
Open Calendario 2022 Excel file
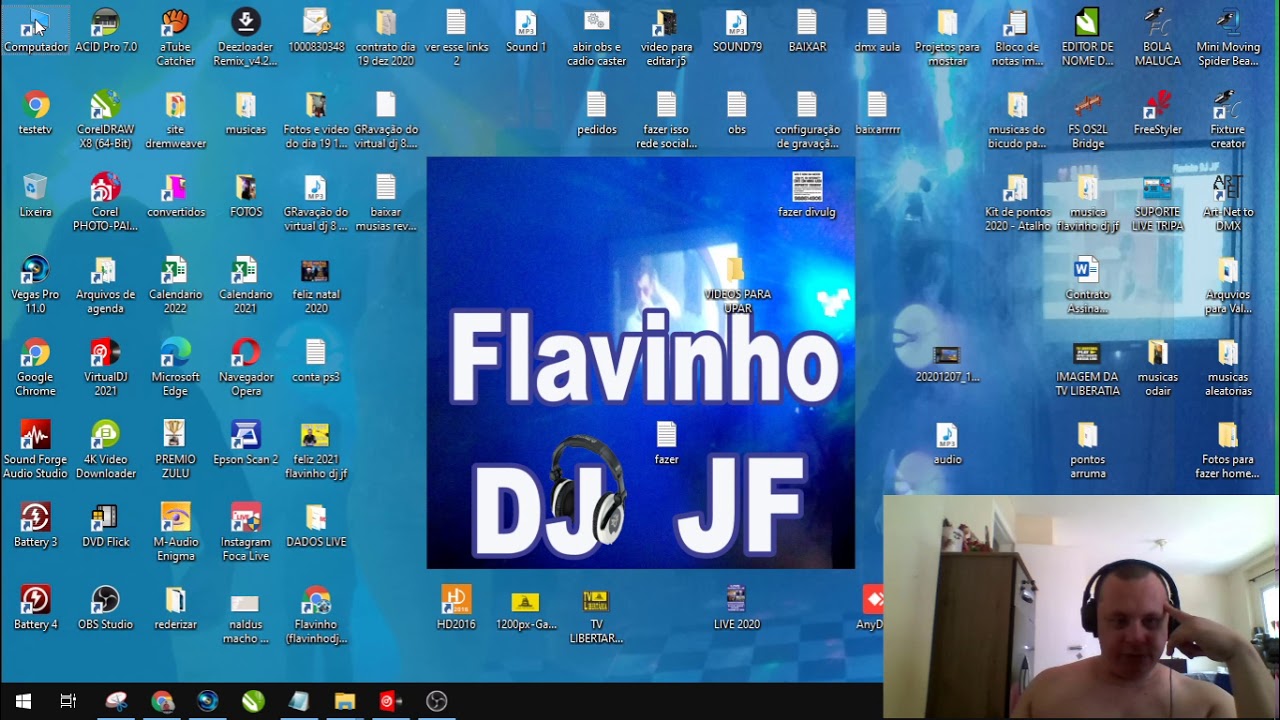point(175,285)
